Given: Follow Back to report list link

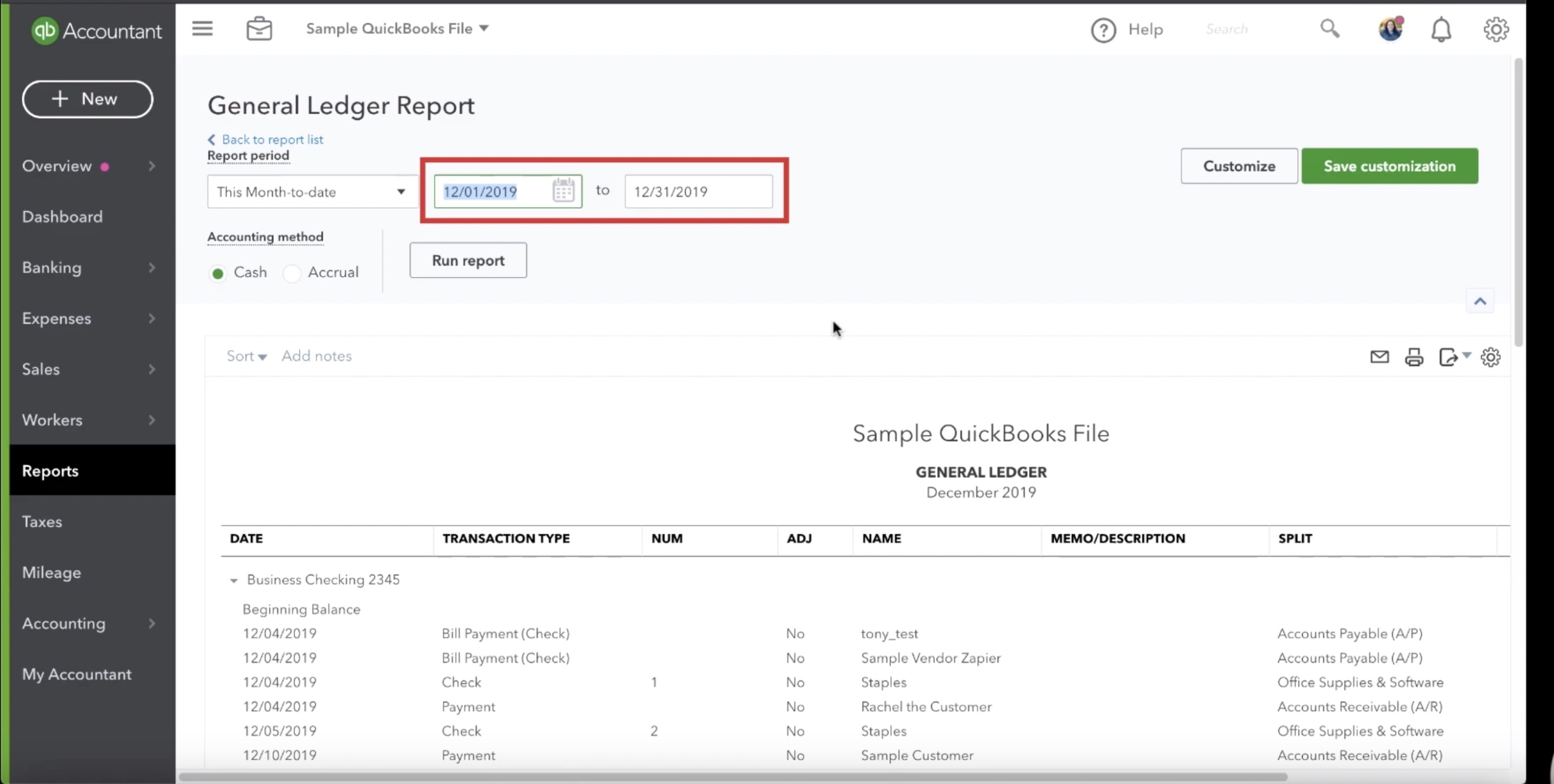Looking at the screenshot, I should pos(266,140).
